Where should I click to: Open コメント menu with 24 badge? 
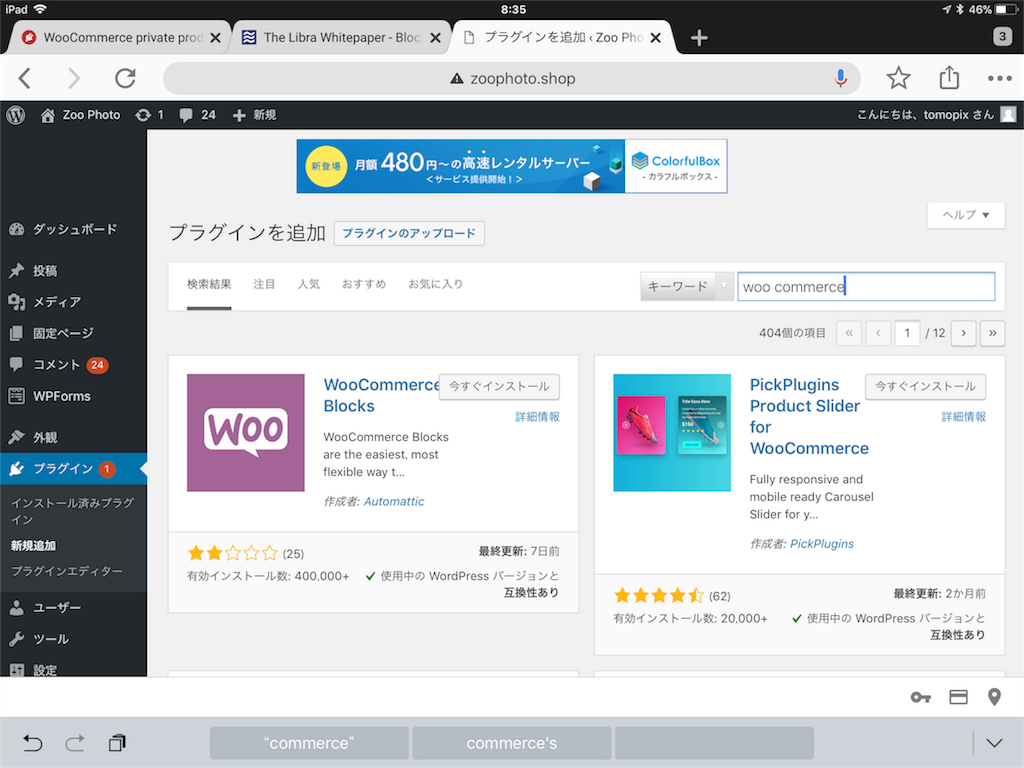coord(73,364)
